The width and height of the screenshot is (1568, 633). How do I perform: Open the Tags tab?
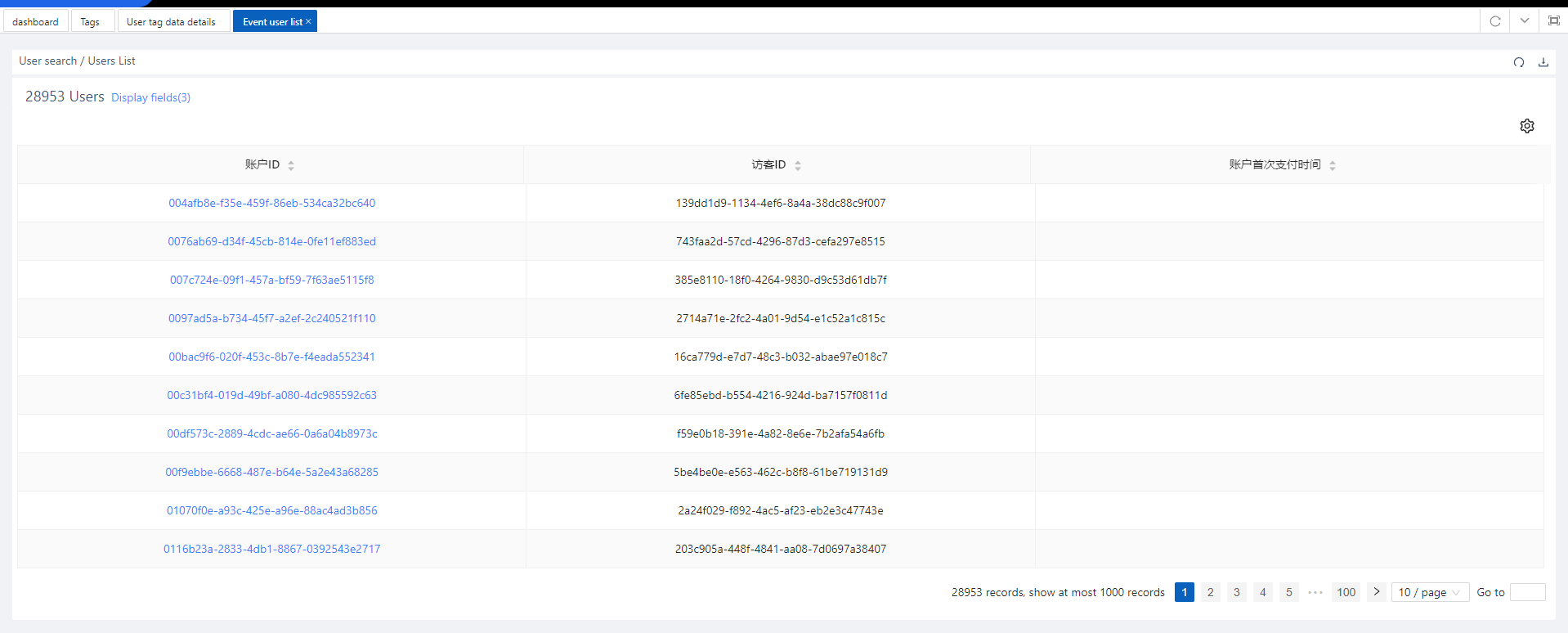pos(90,22)
